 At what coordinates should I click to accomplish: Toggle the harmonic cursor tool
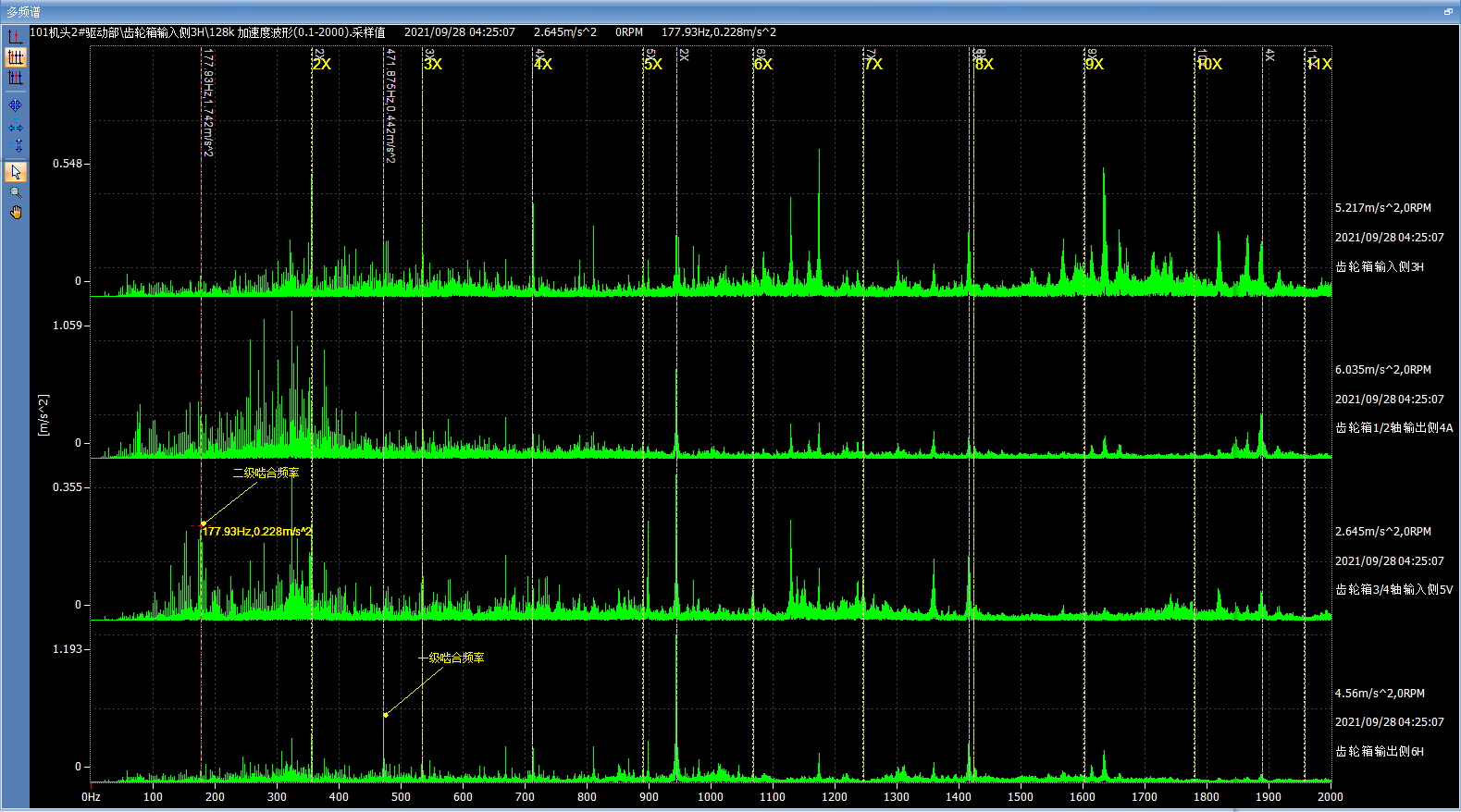coord(15,57)
